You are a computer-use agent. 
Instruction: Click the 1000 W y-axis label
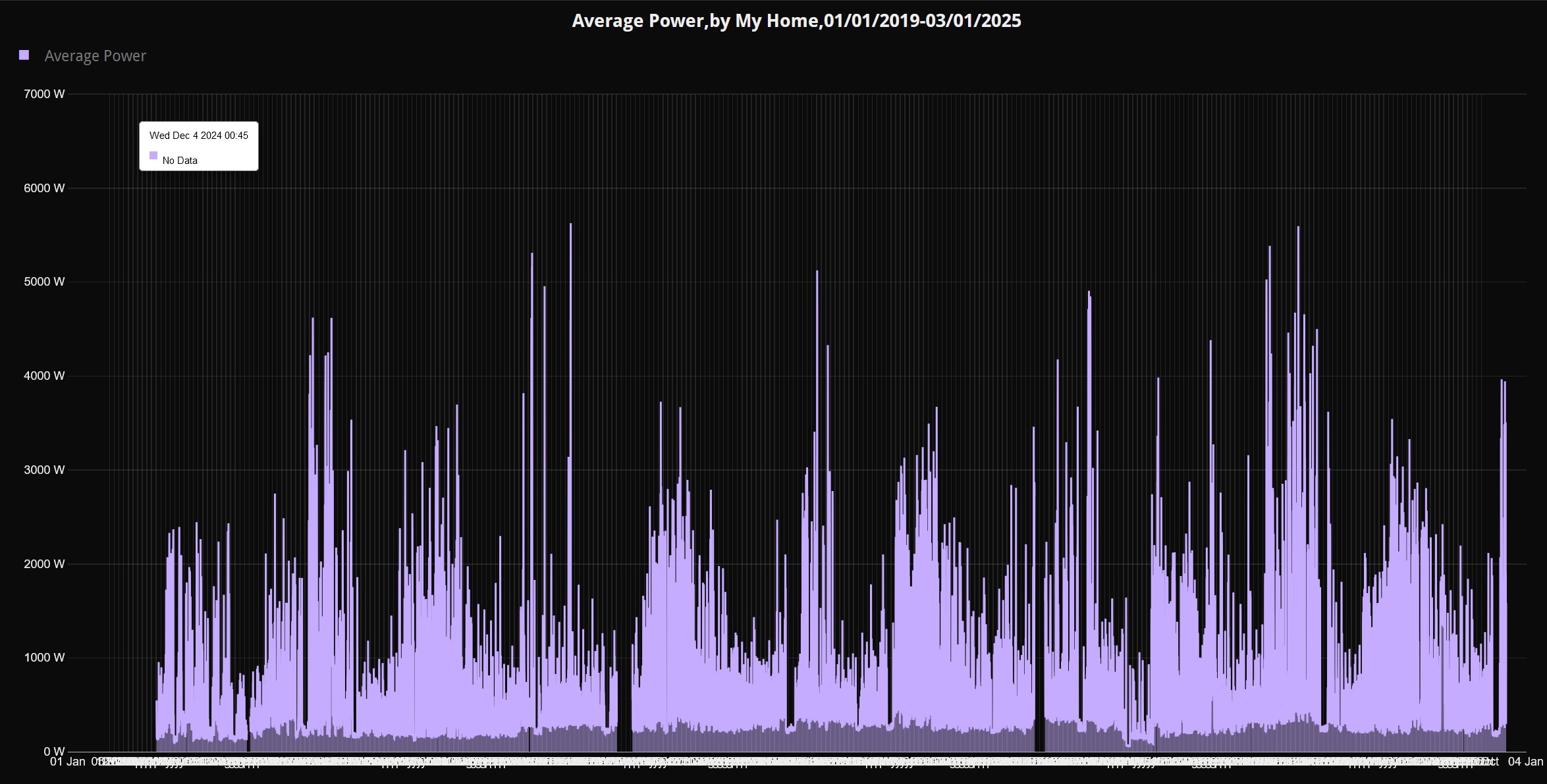(x=44, y=658)
